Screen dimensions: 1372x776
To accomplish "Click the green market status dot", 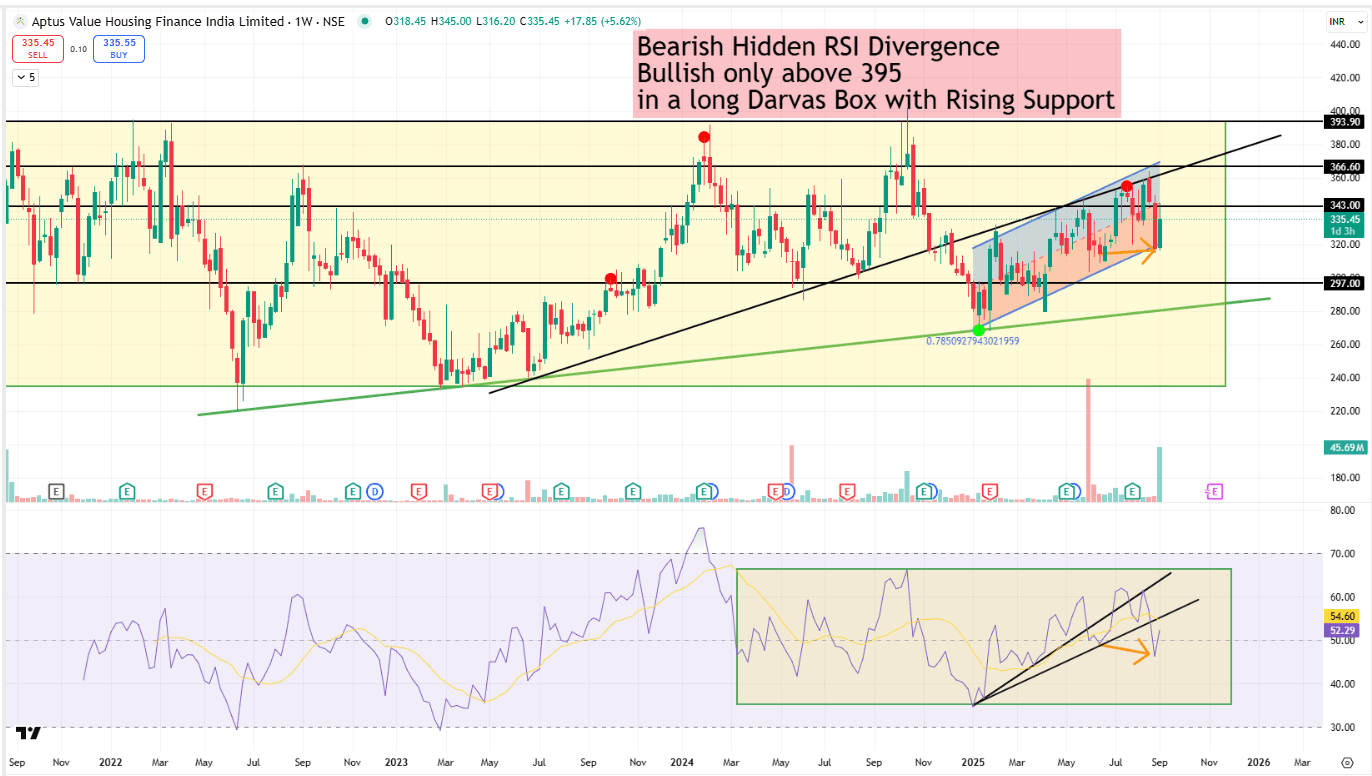I will point(365,21).
